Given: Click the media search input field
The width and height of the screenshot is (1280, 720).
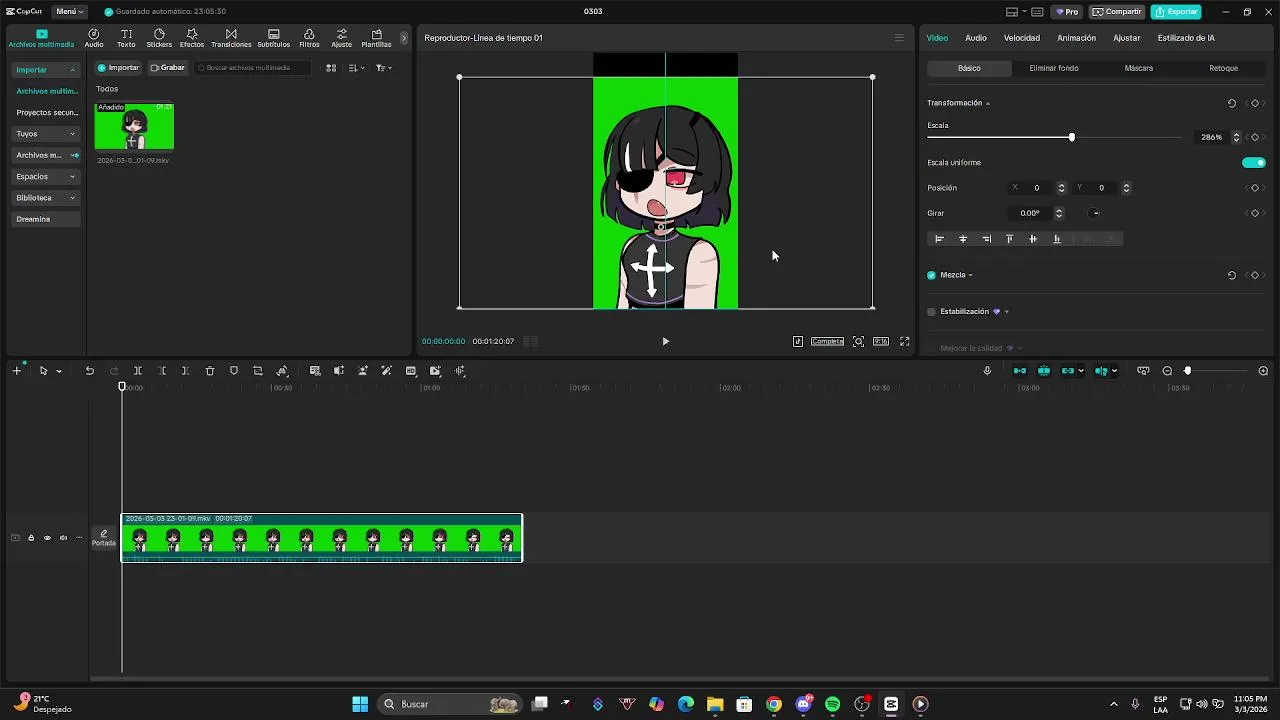Looking at the screenshot, I should [x=253, y=68].
